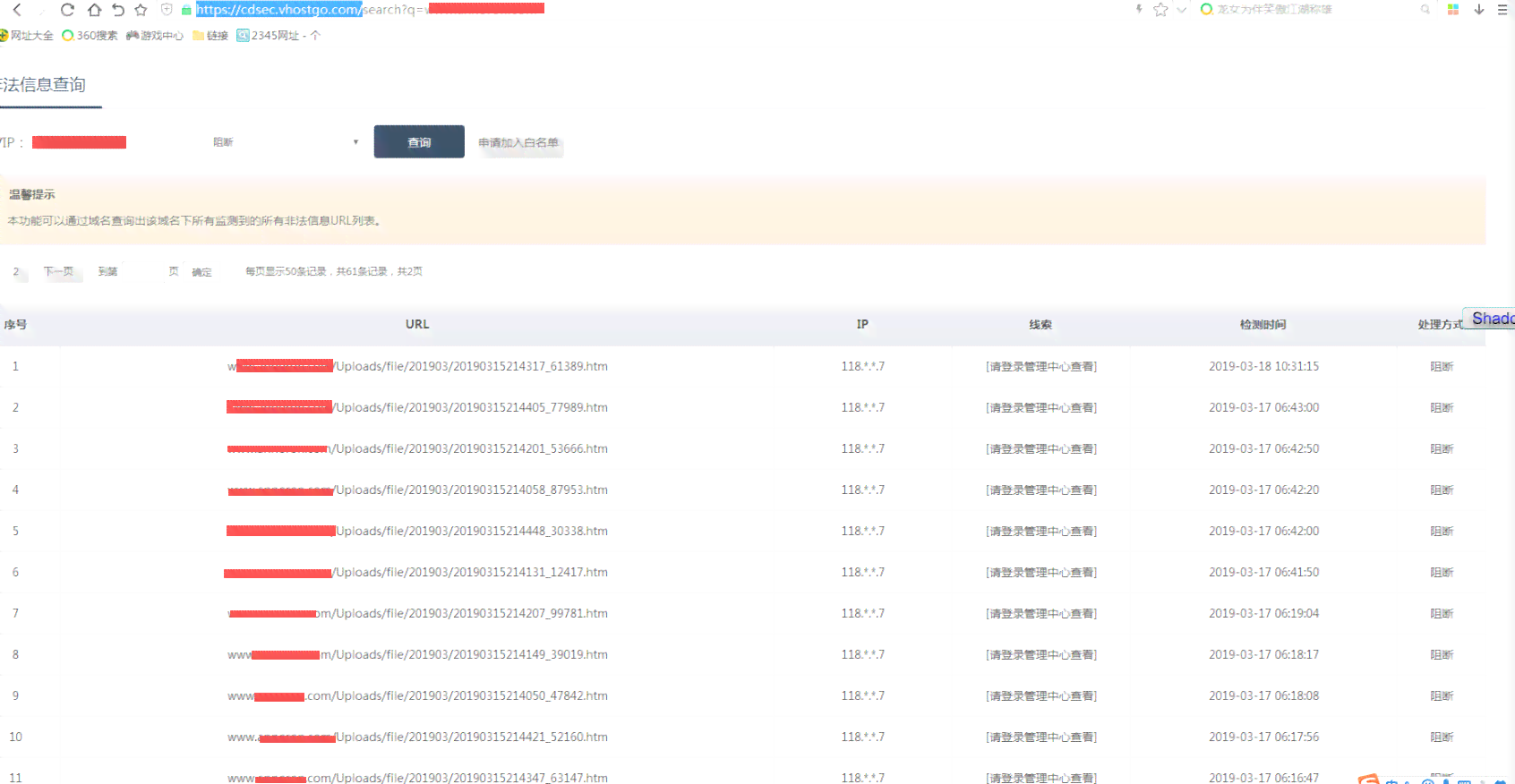Click detection time 2019-03-17 06:43:00
Screen dimensions: 1515x784
(1263, 407)
